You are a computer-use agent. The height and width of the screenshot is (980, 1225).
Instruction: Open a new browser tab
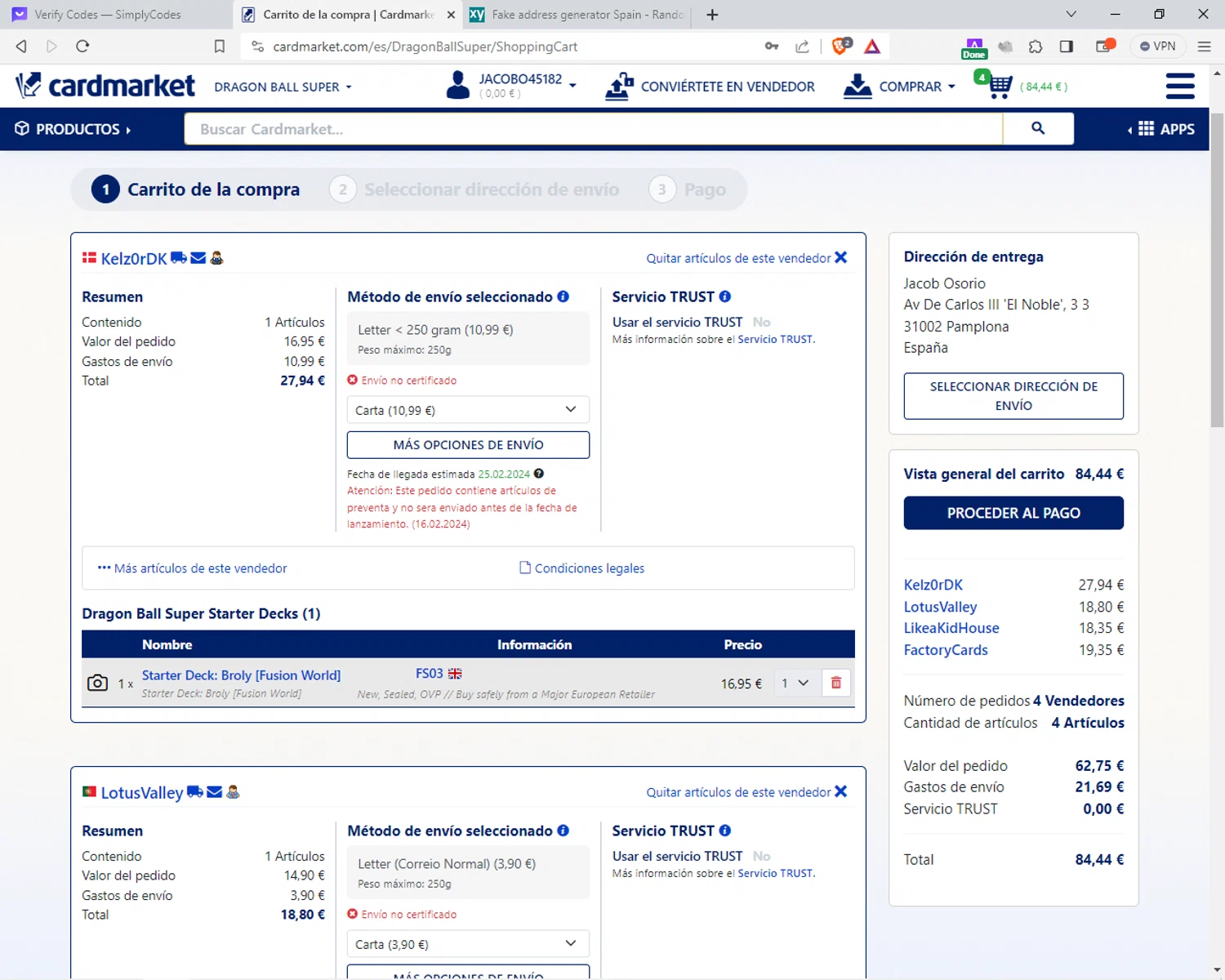[712, 15]
